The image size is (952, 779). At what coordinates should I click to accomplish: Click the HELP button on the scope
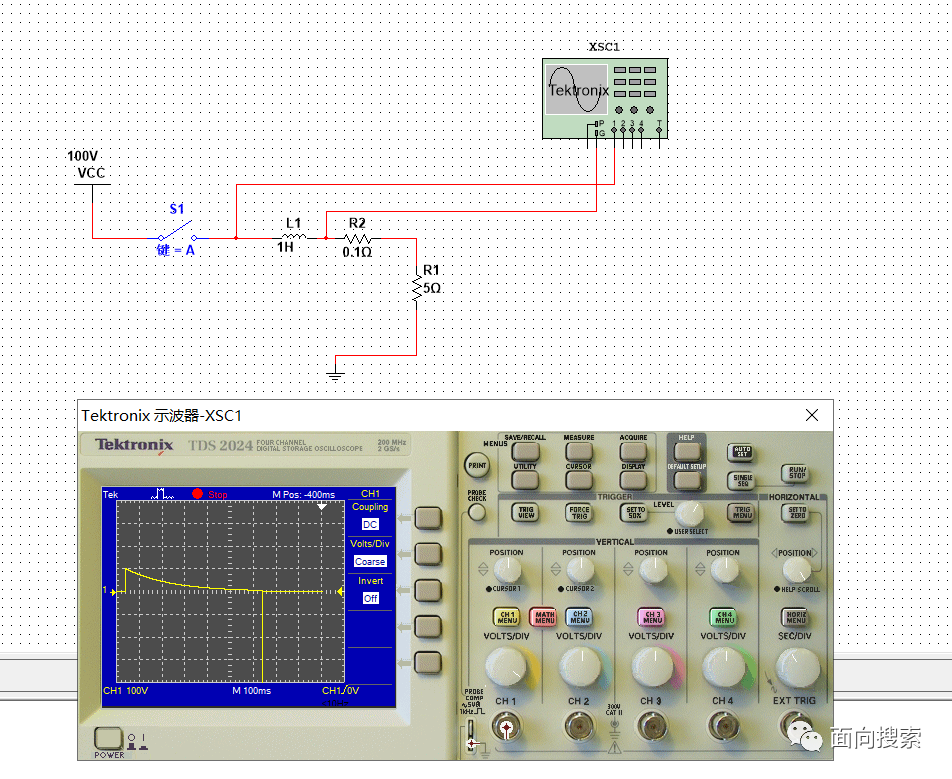687,451
